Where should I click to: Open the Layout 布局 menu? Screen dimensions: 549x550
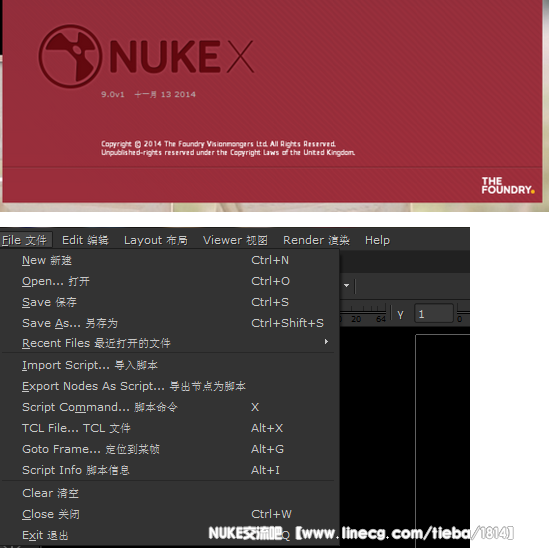coord(155,240)
